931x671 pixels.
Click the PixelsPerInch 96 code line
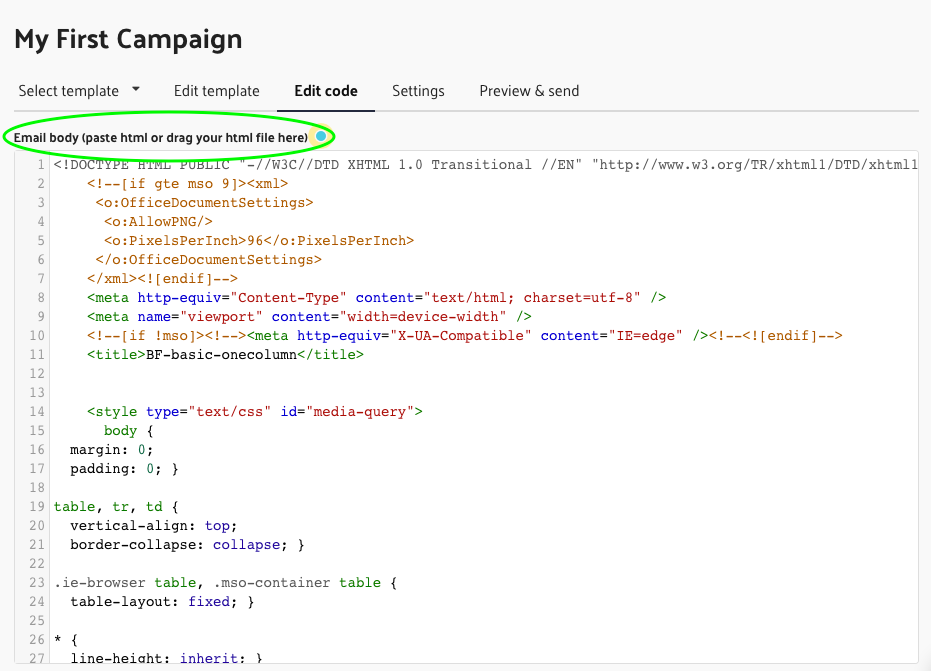tap(258, 241)
